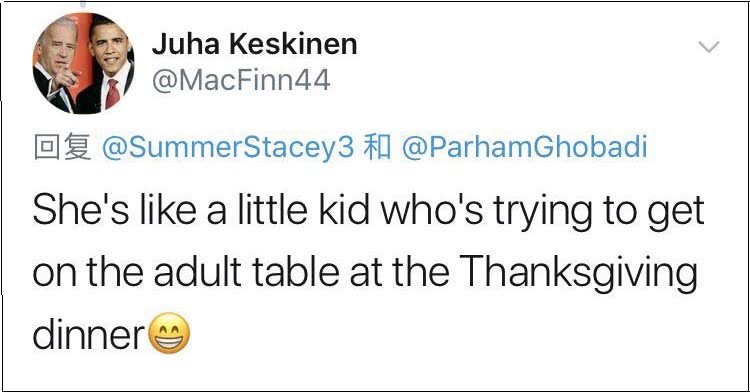Click the word who's in the tweet

pos(431,210)
